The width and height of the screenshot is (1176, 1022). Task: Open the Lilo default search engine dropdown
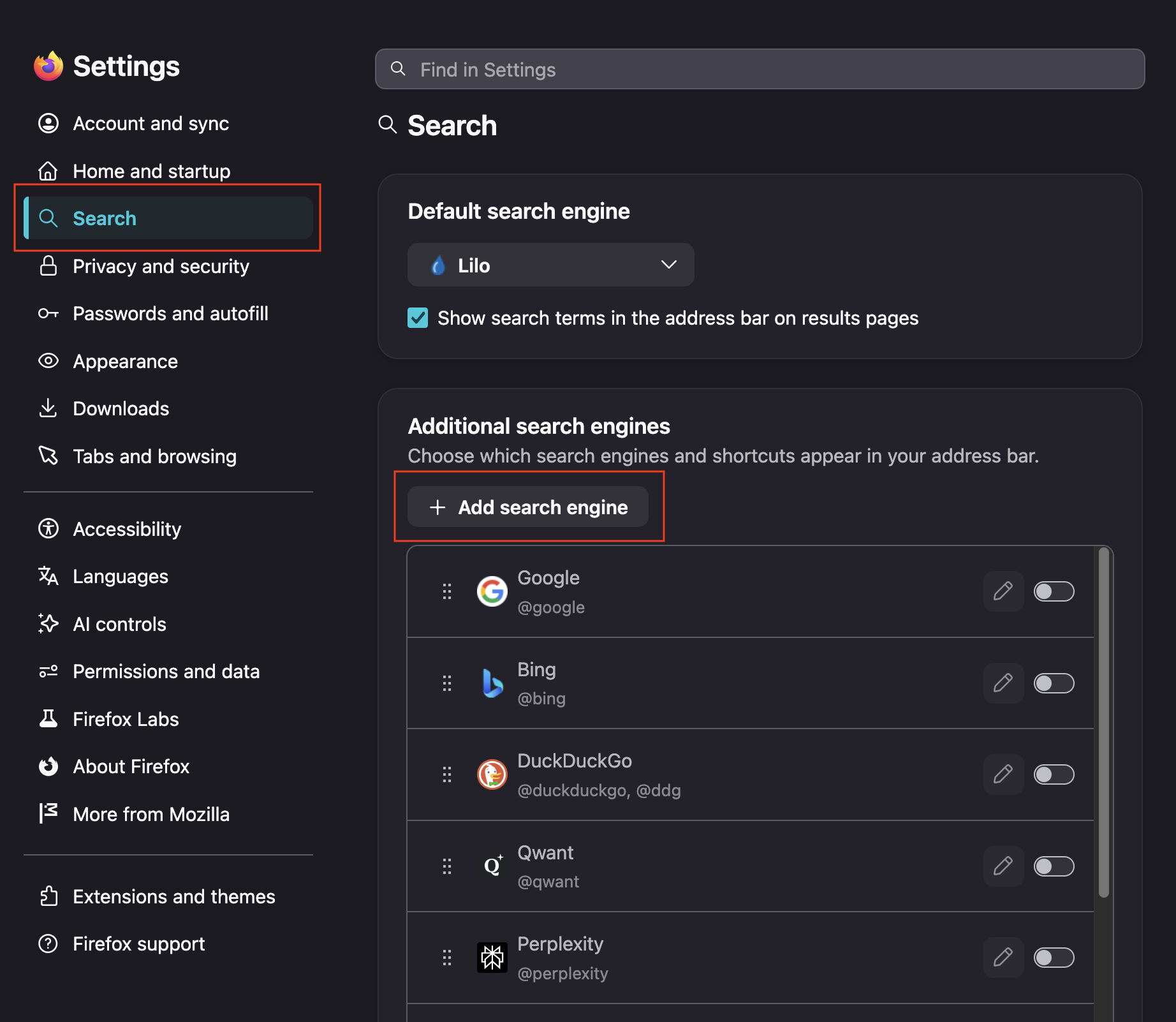[x=550, y=265]
